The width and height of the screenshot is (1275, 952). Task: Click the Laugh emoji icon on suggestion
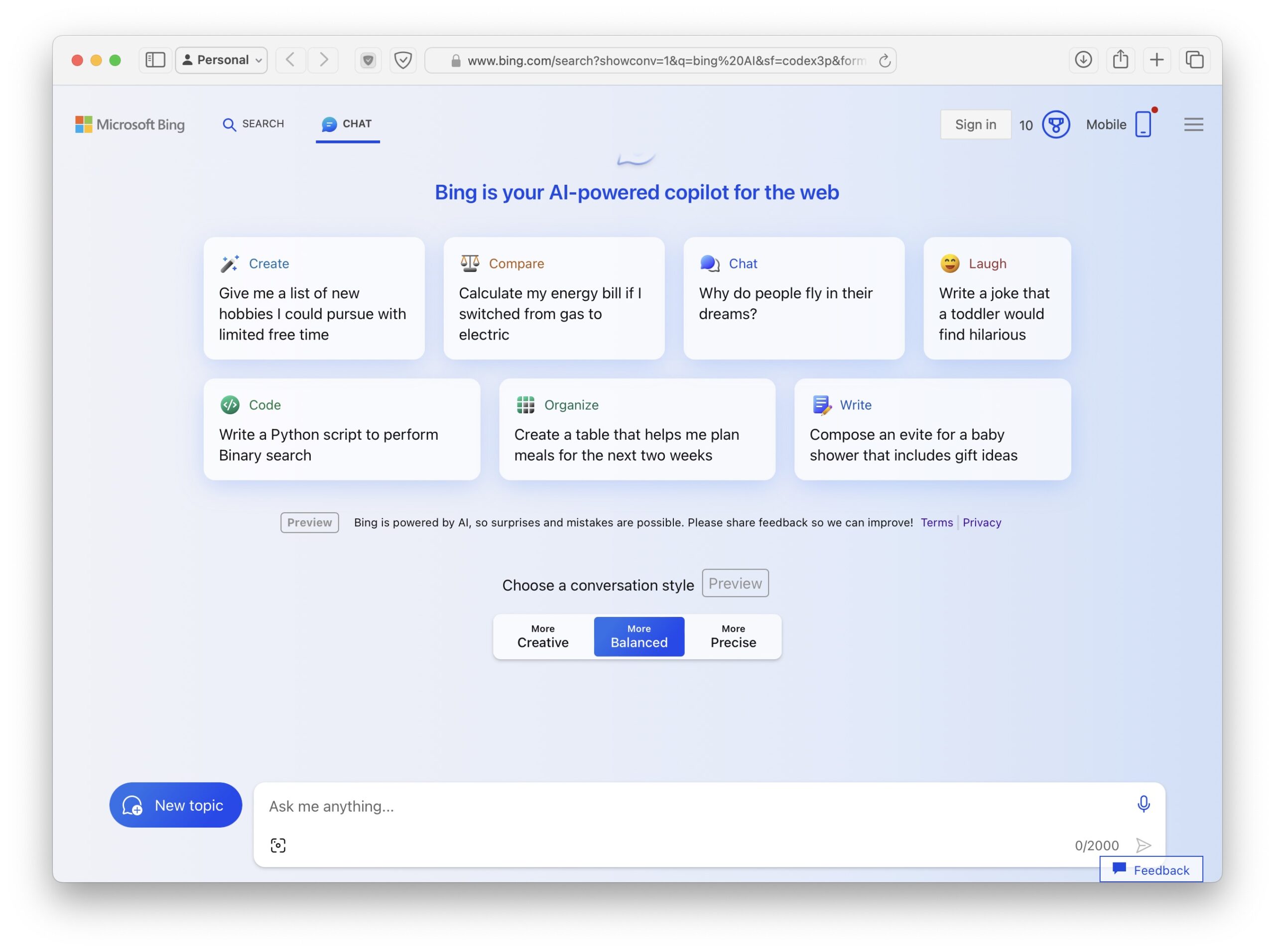click(949, 263)
